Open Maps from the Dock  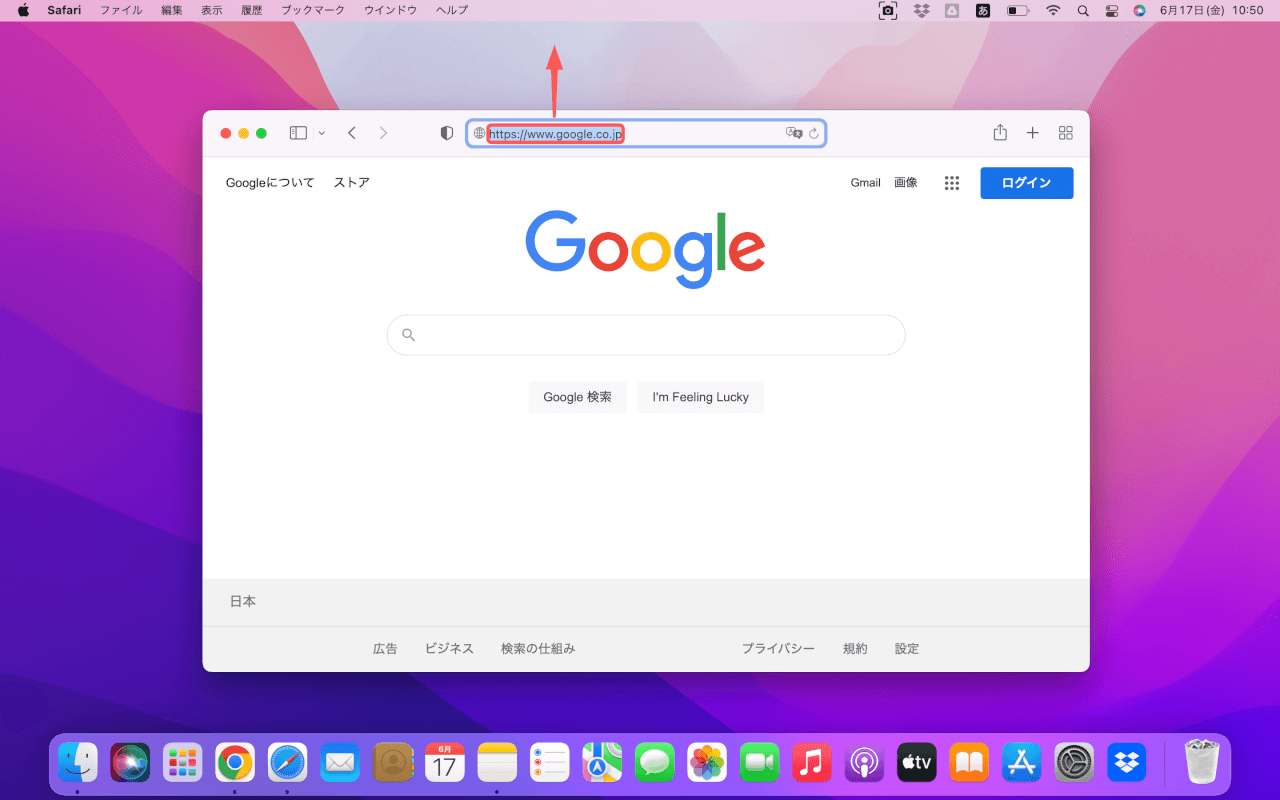pos(602,762)
